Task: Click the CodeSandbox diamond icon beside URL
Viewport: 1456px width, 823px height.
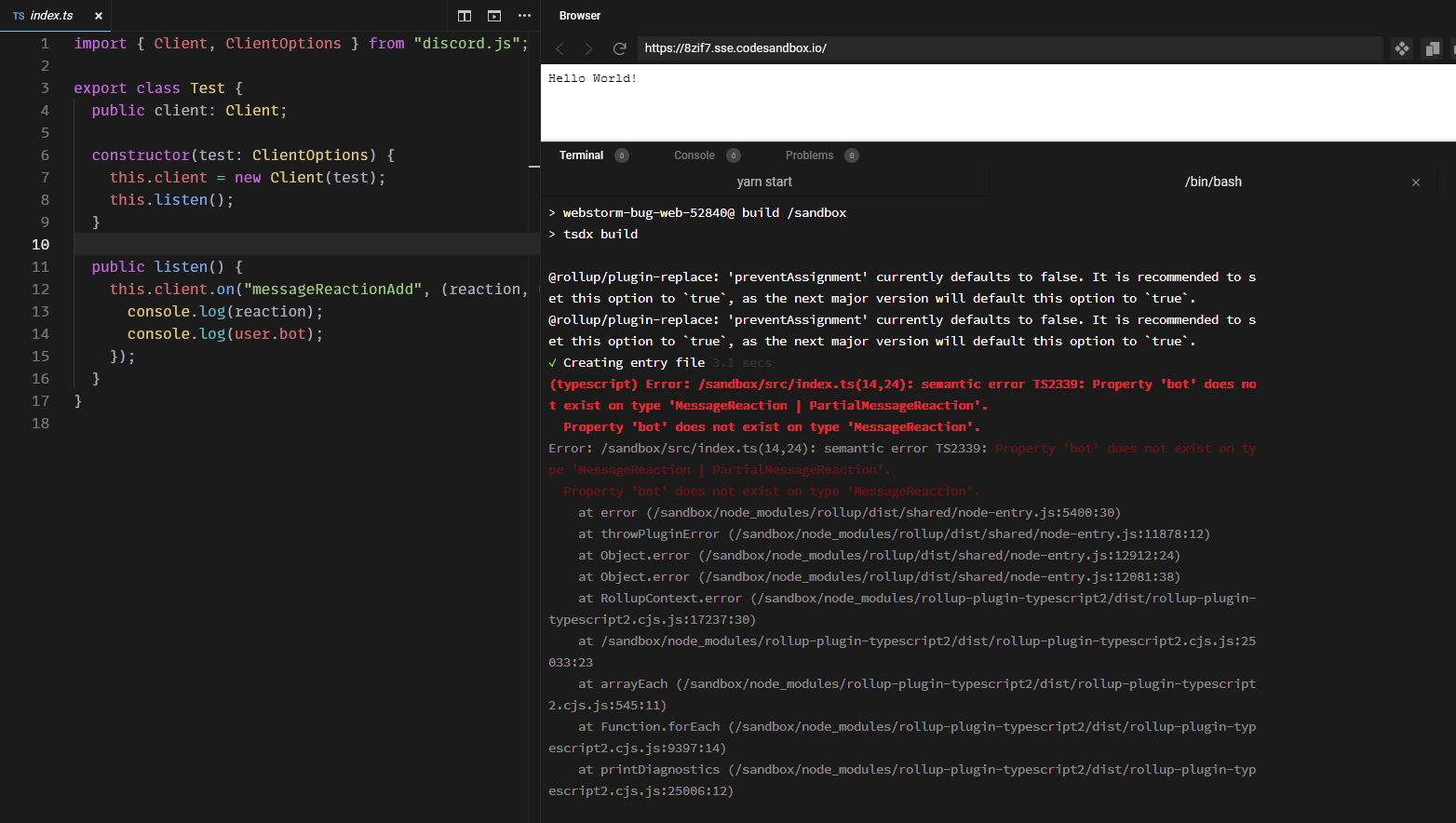Action: [x=1402, y=48]
